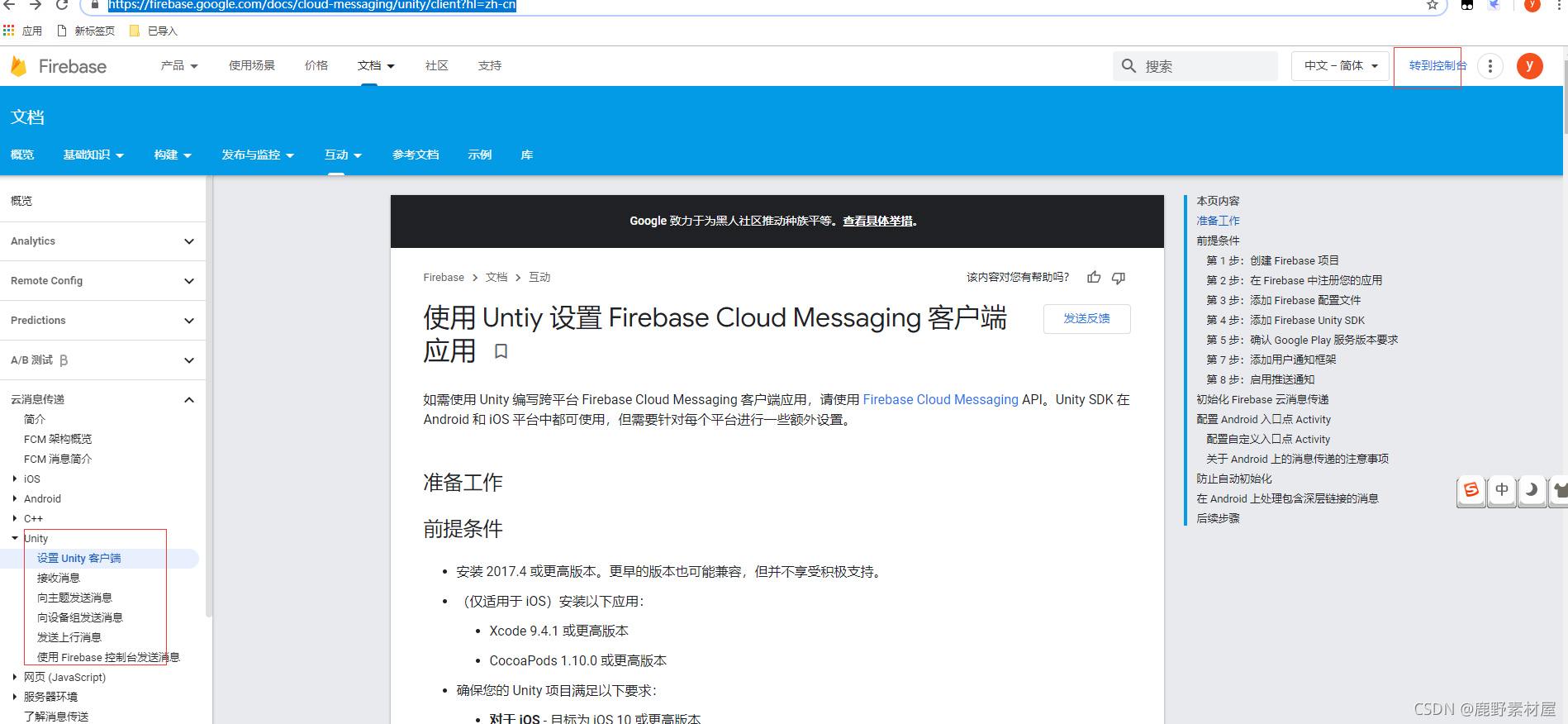Click the Firebase breadcrumb link
The width and height of the screenshot is (1568, 724).
(x=444, y=278)
